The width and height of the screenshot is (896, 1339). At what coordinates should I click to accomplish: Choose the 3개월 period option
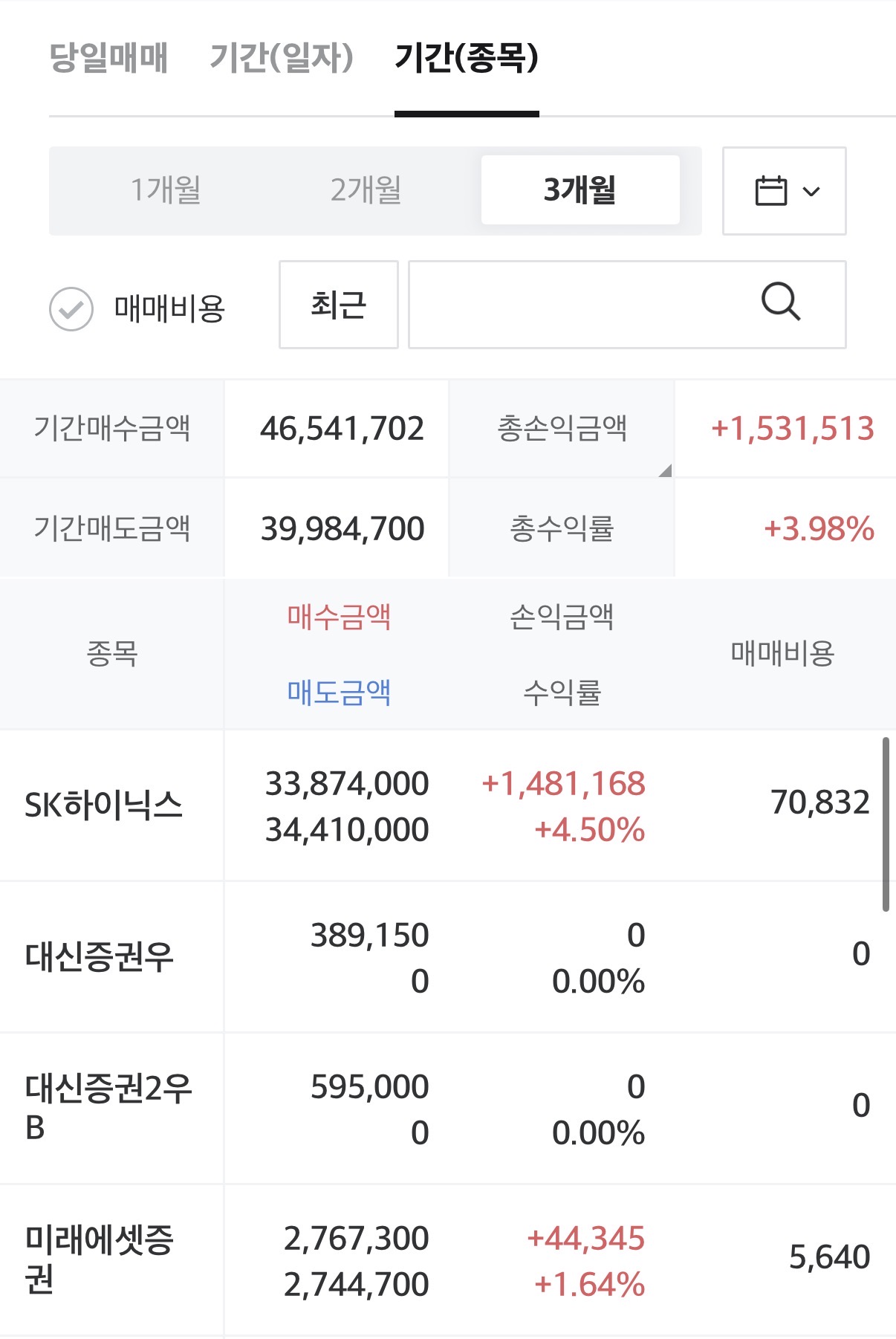(x=580, y=190)
